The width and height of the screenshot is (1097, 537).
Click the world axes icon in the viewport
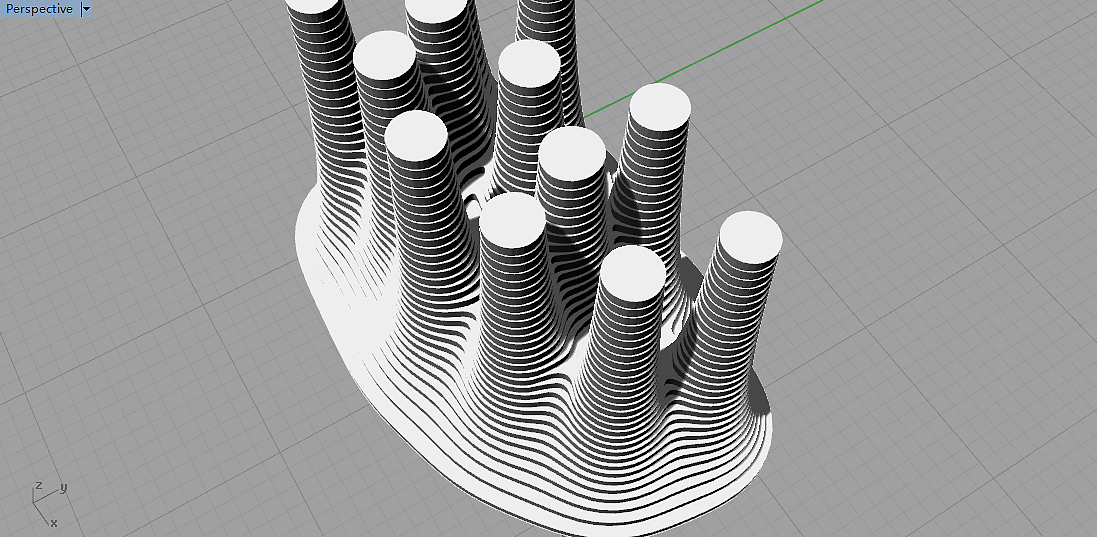(49, 503)
